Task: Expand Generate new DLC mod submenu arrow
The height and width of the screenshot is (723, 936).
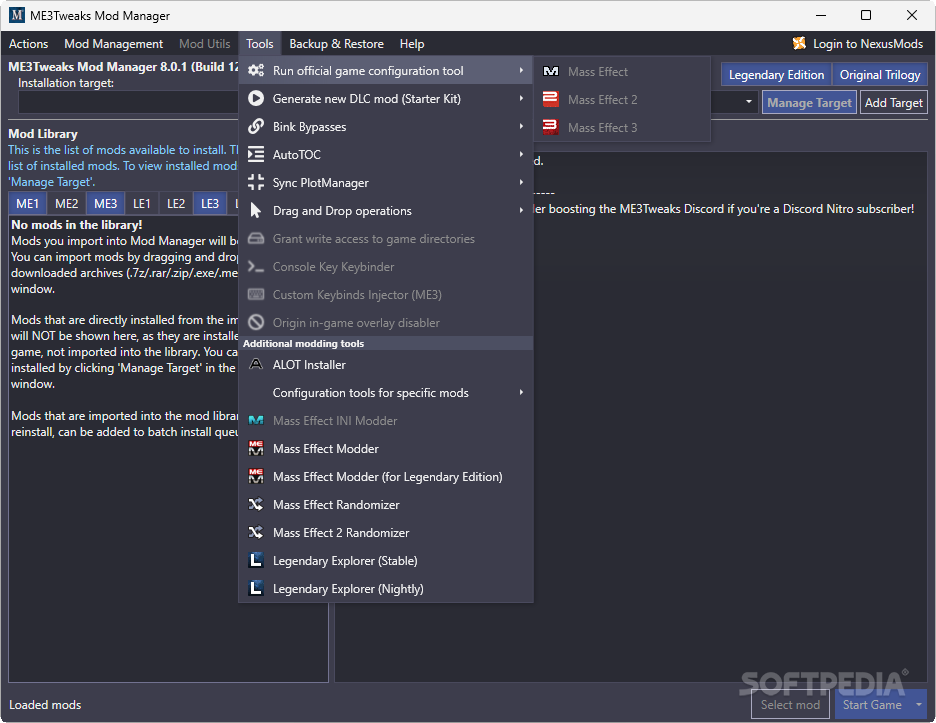Action: pyautogui.click(x=521, y=99)
